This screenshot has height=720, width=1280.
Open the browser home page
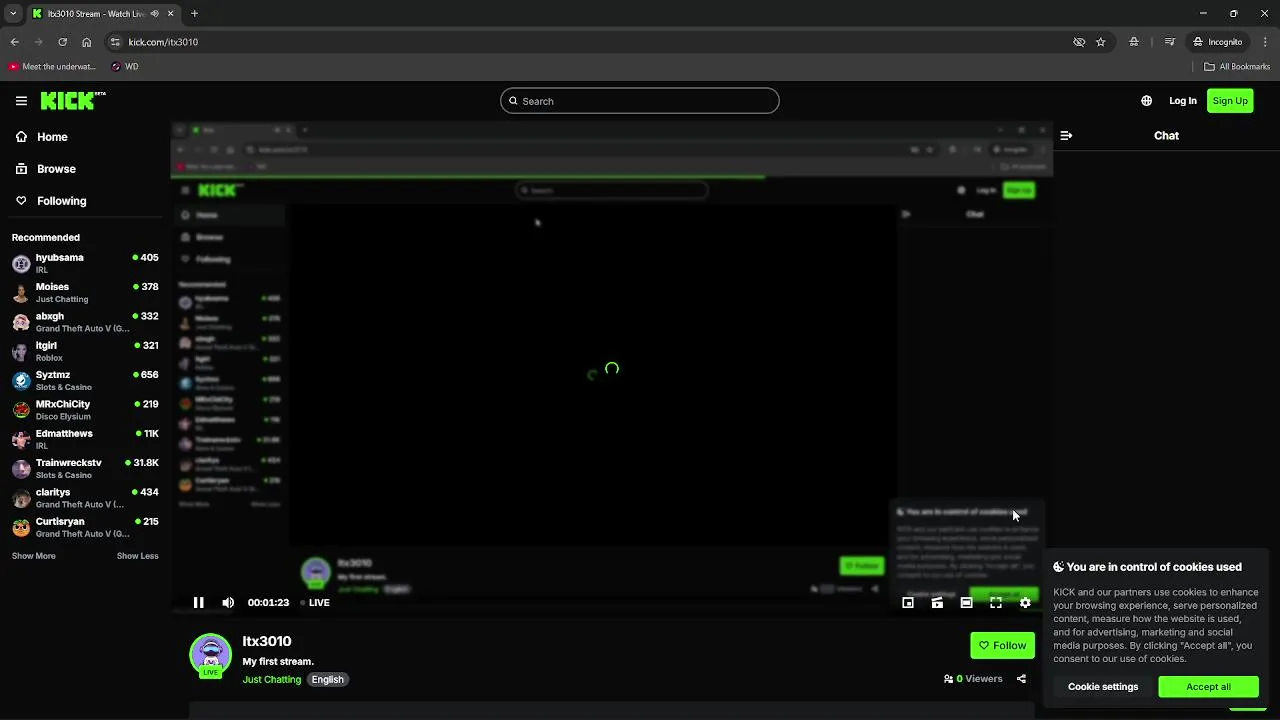pyautogui.click(x=86, y=42)
